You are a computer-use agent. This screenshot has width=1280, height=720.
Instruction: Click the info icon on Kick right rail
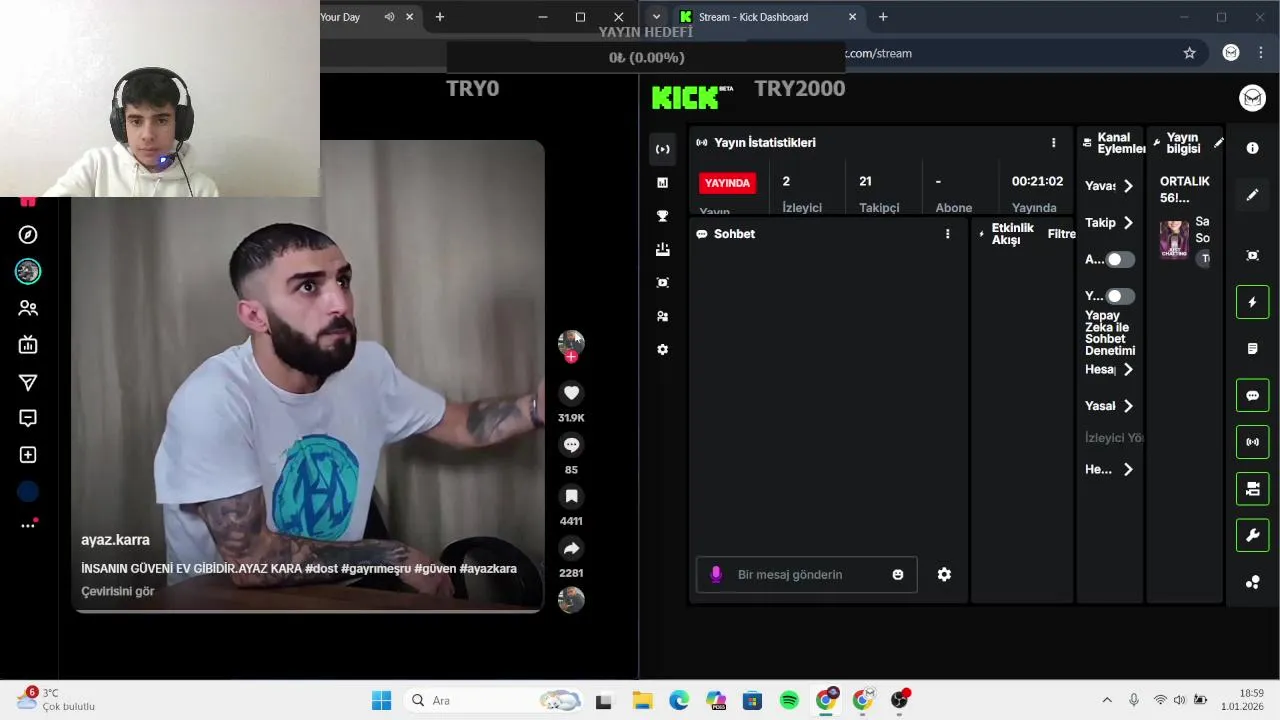click(1252, 148)
